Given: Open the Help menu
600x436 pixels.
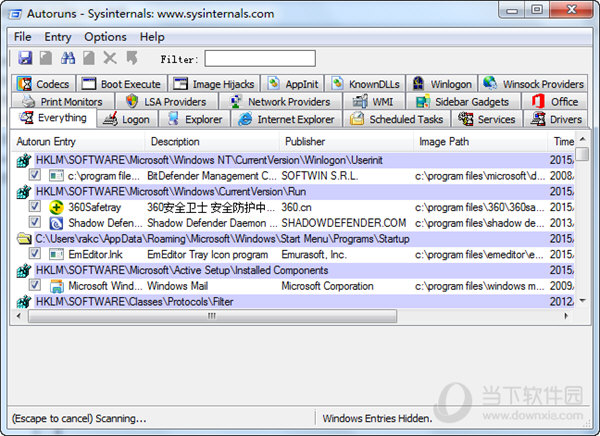Looking at the screenshot, I should pos(152,37).
